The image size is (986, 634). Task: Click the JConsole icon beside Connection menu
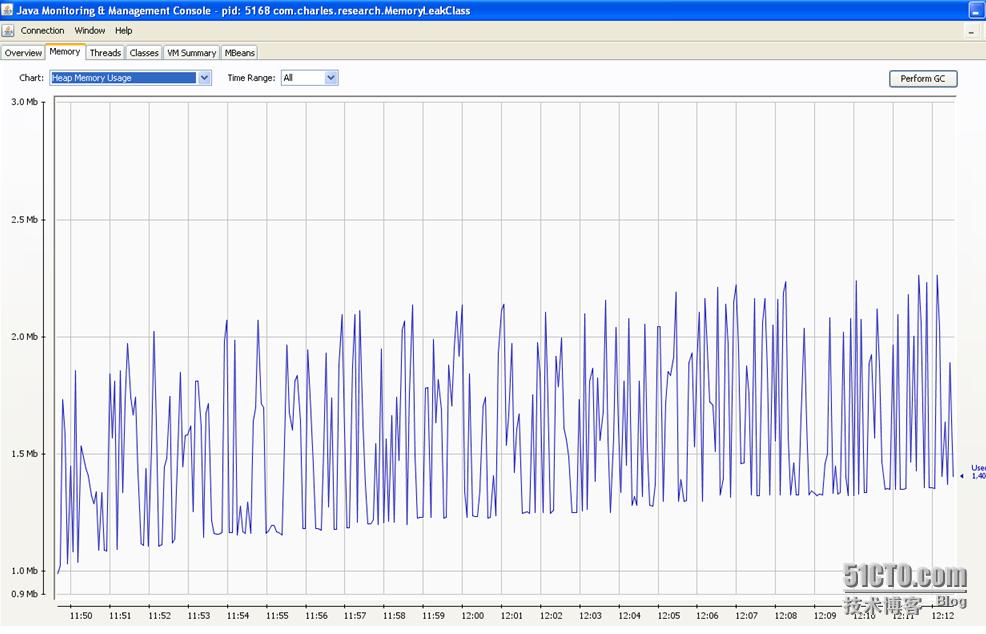pyautogui.click(x=8, y=30)
